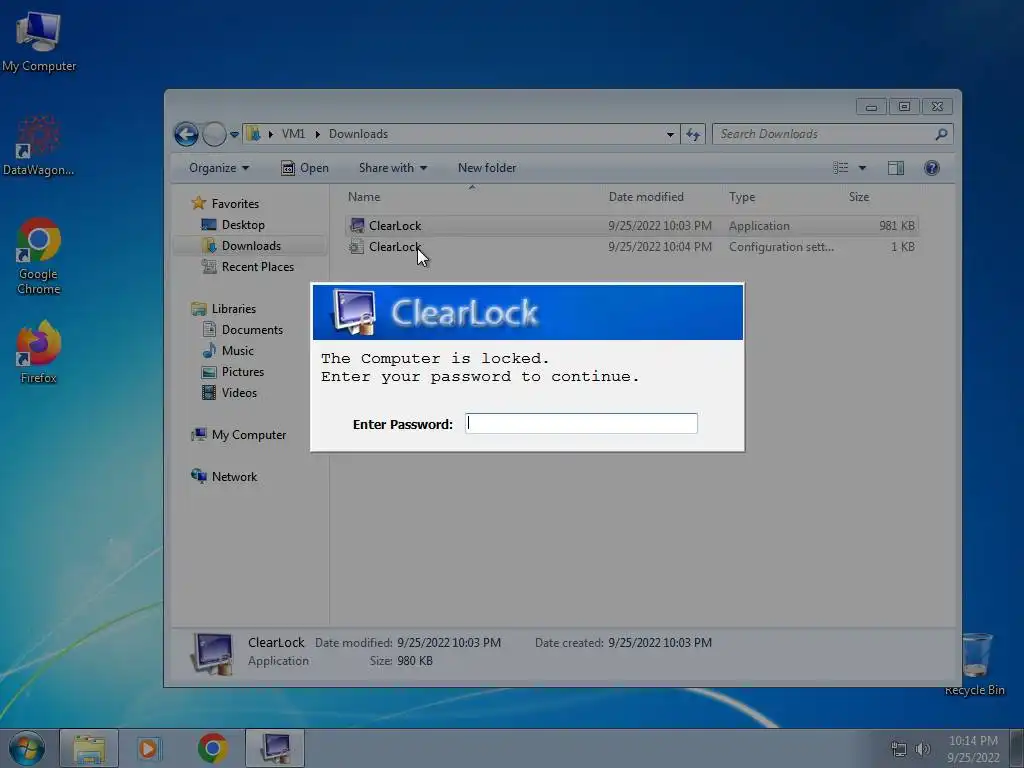Click the Downloads breadcrumb in the address bar

[x=358, y=134]
